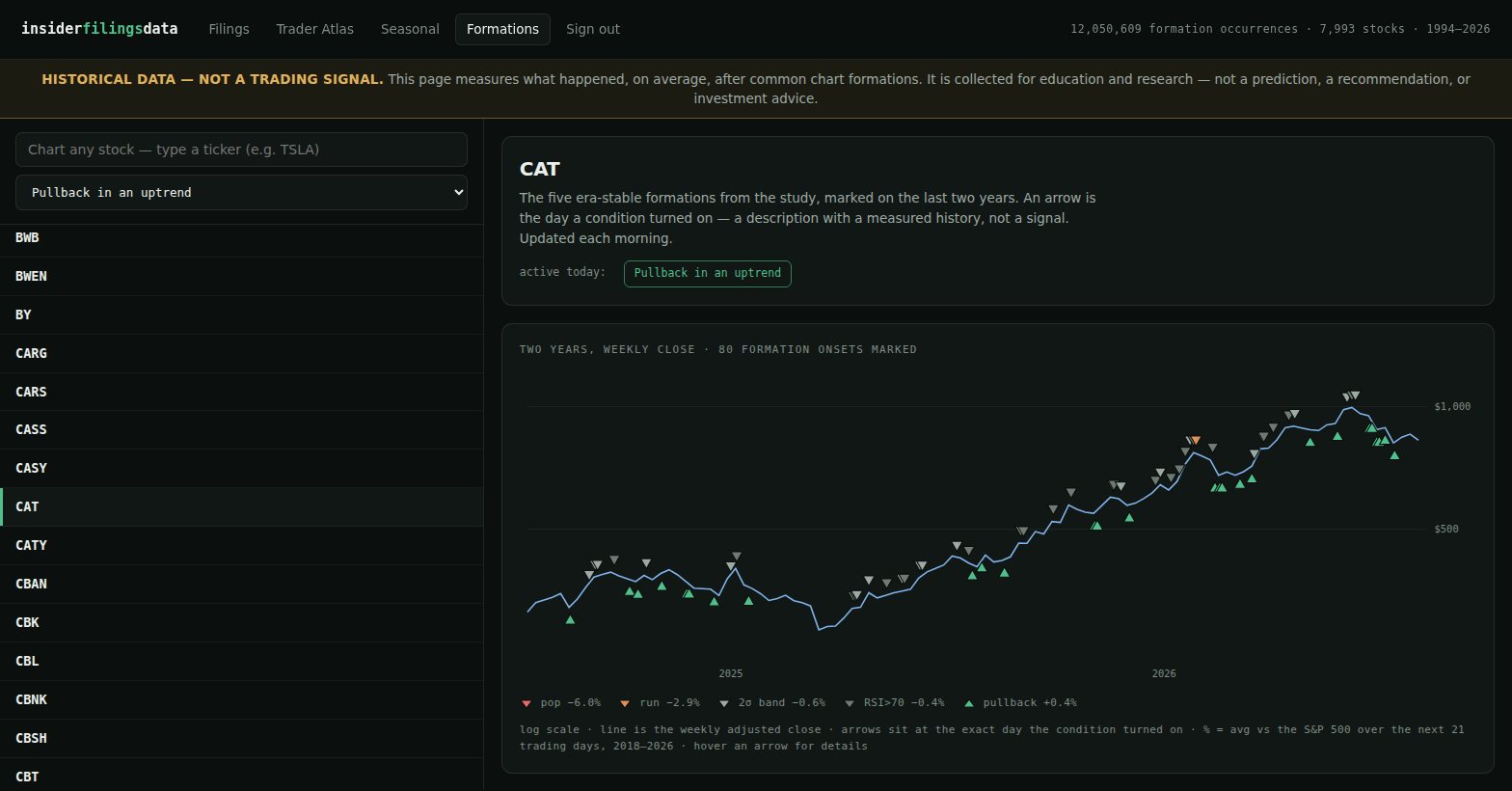Click the $500 price axis label
The height and width of the screenshot is (791, 1512).
[1446, 530]
